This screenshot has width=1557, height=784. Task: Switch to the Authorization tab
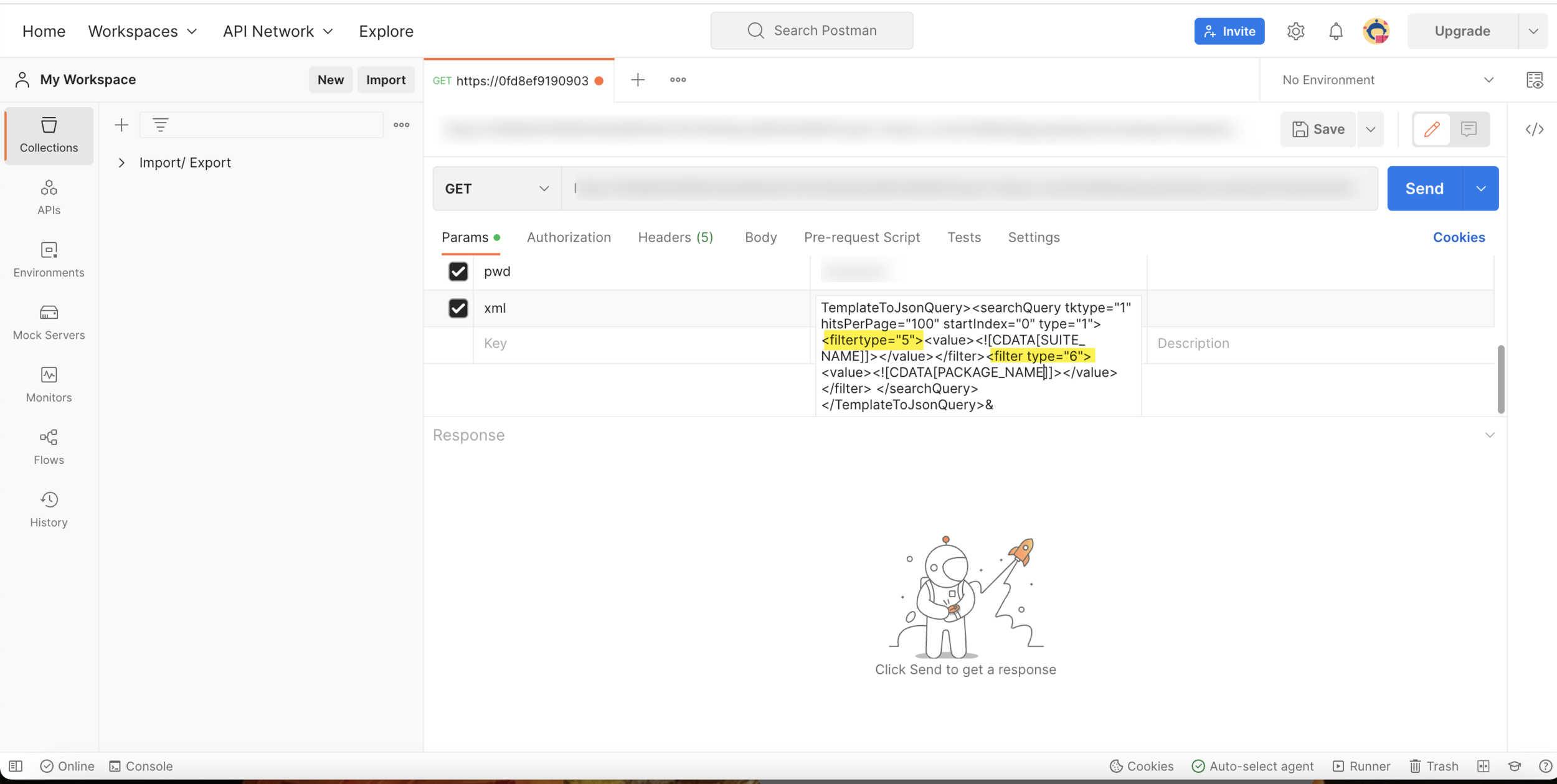pyautogui.click(x=569, y=237)
